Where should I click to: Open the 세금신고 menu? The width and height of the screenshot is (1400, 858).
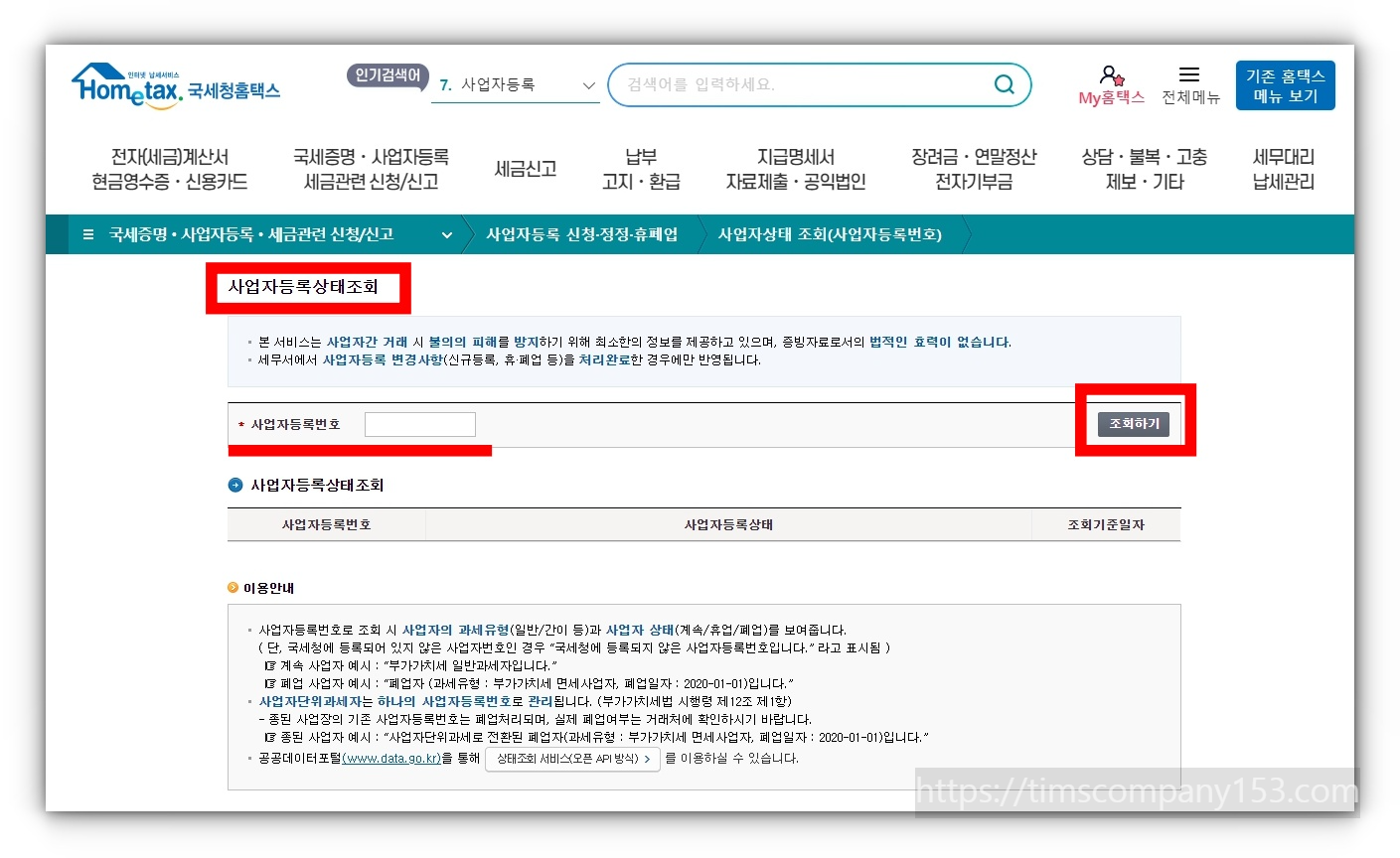[526, 169]
